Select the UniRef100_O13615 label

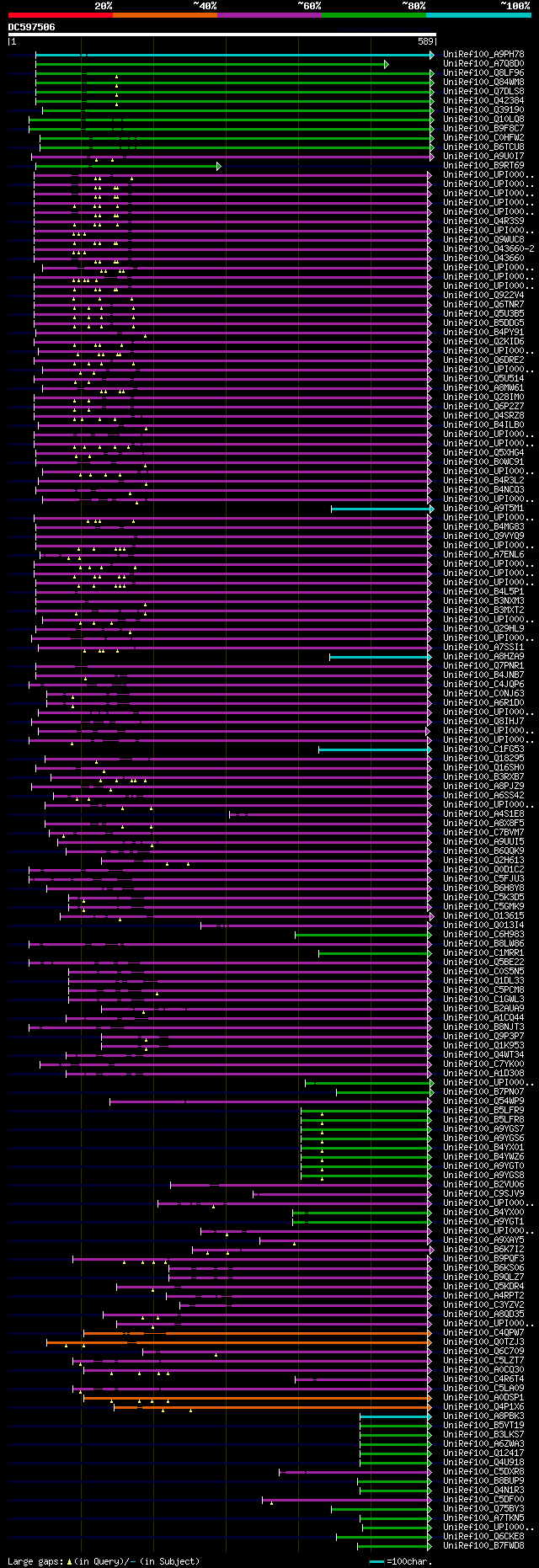point(483,915)
